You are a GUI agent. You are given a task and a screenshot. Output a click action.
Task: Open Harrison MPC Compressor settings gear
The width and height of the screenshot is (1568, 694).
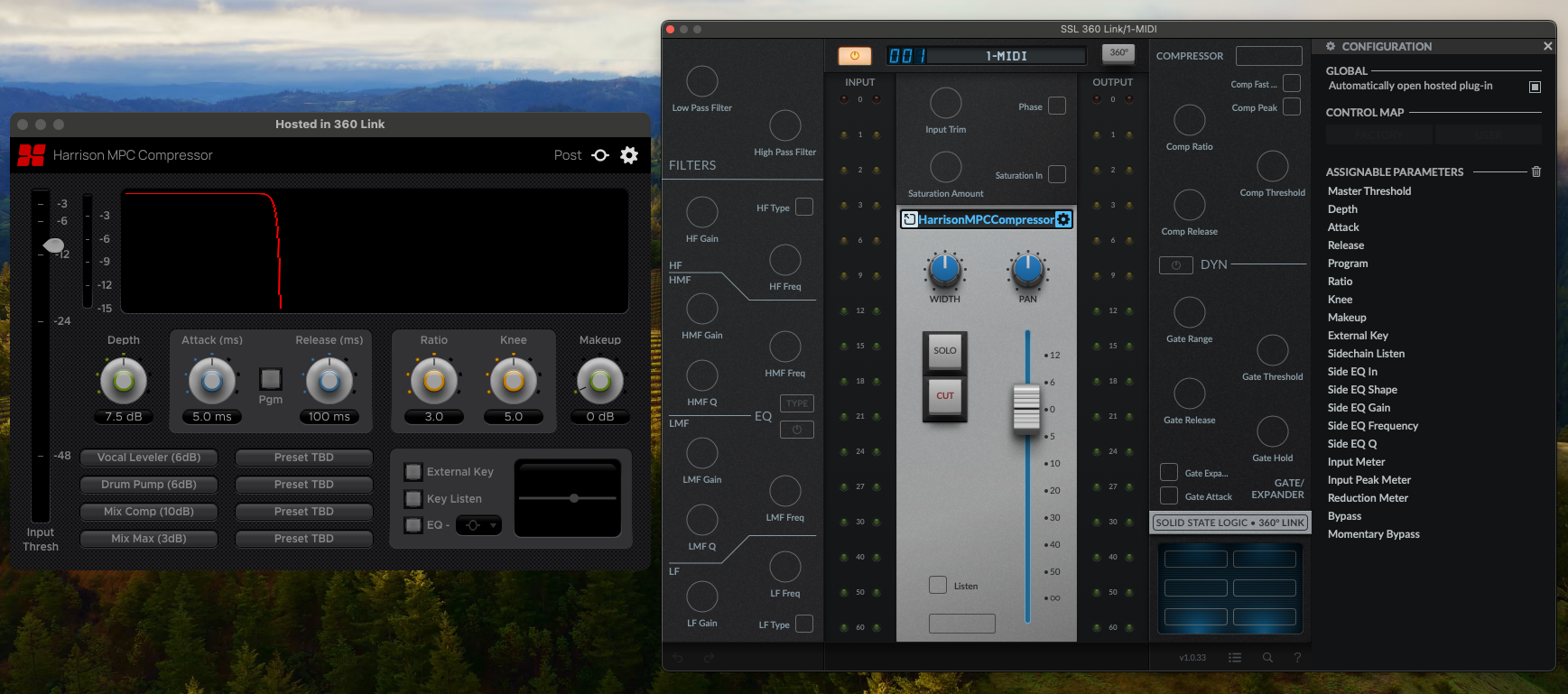[629, 155]
